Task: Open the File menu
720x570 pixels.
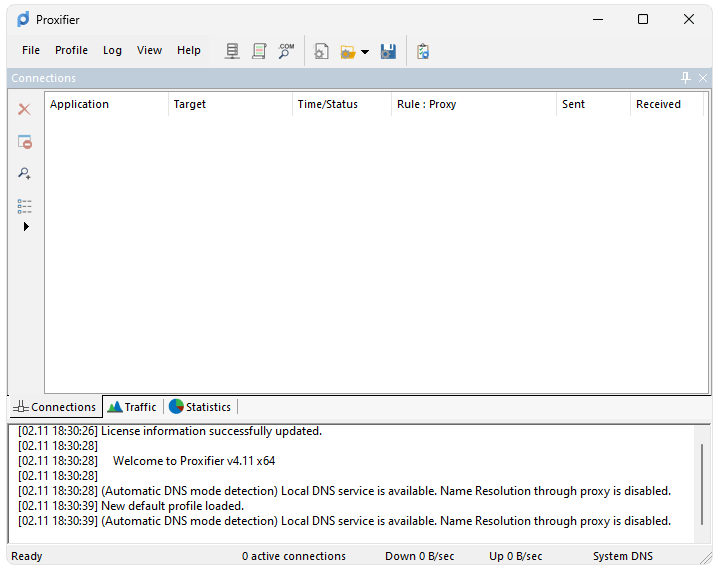Action: (31, 50)
